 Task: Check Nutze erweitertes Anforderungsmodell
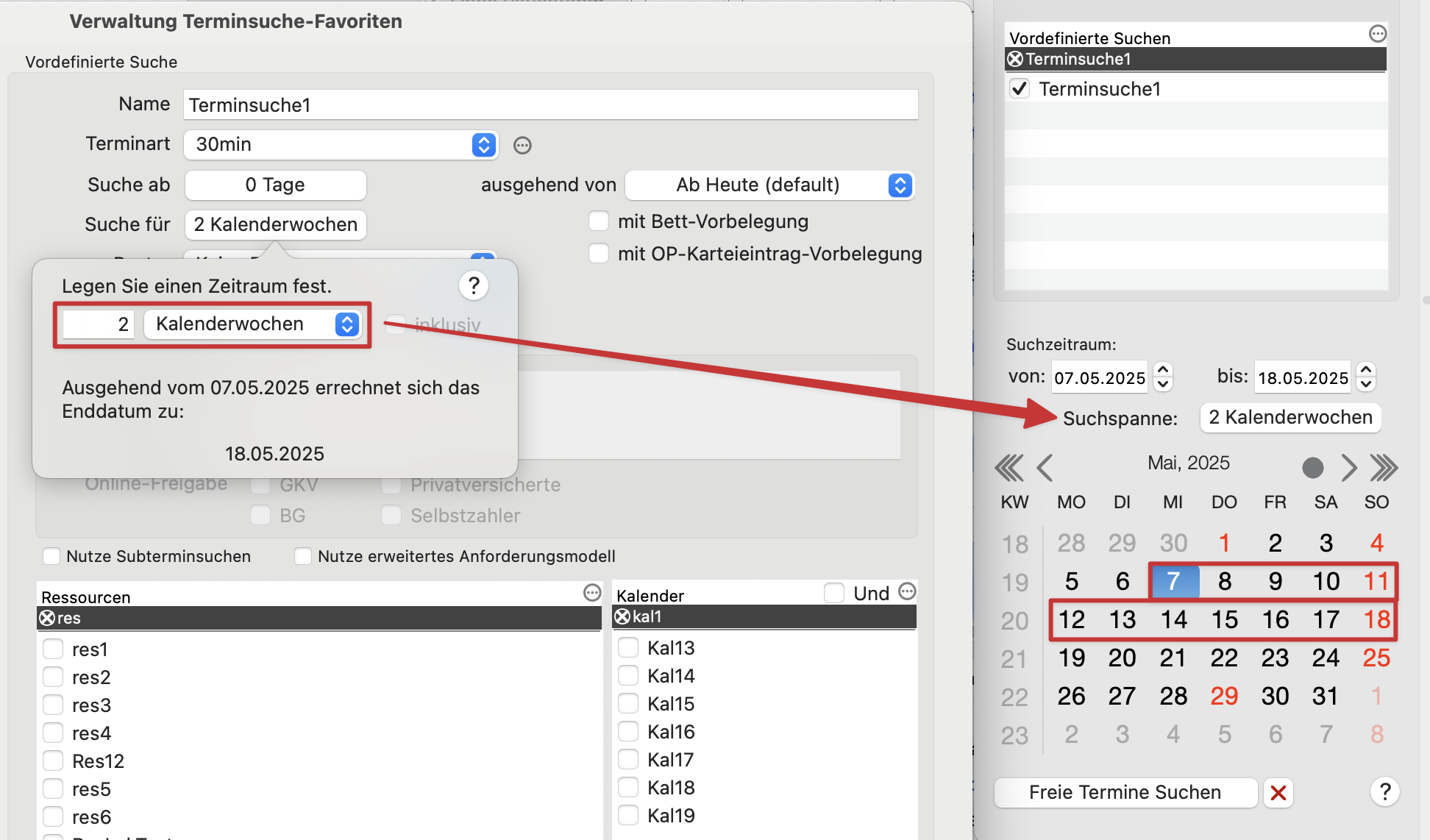pos(303,556)
